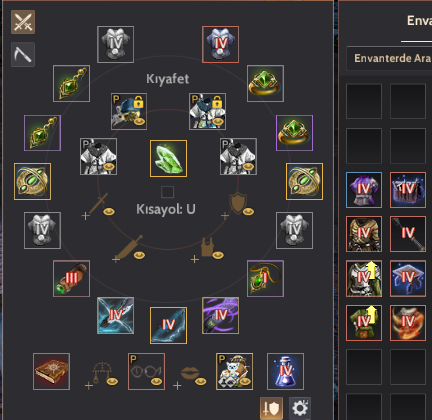Viewport: 432px width, 420px height.
Task: Select the purple IV armor in inventory
Action: point(364,190)
